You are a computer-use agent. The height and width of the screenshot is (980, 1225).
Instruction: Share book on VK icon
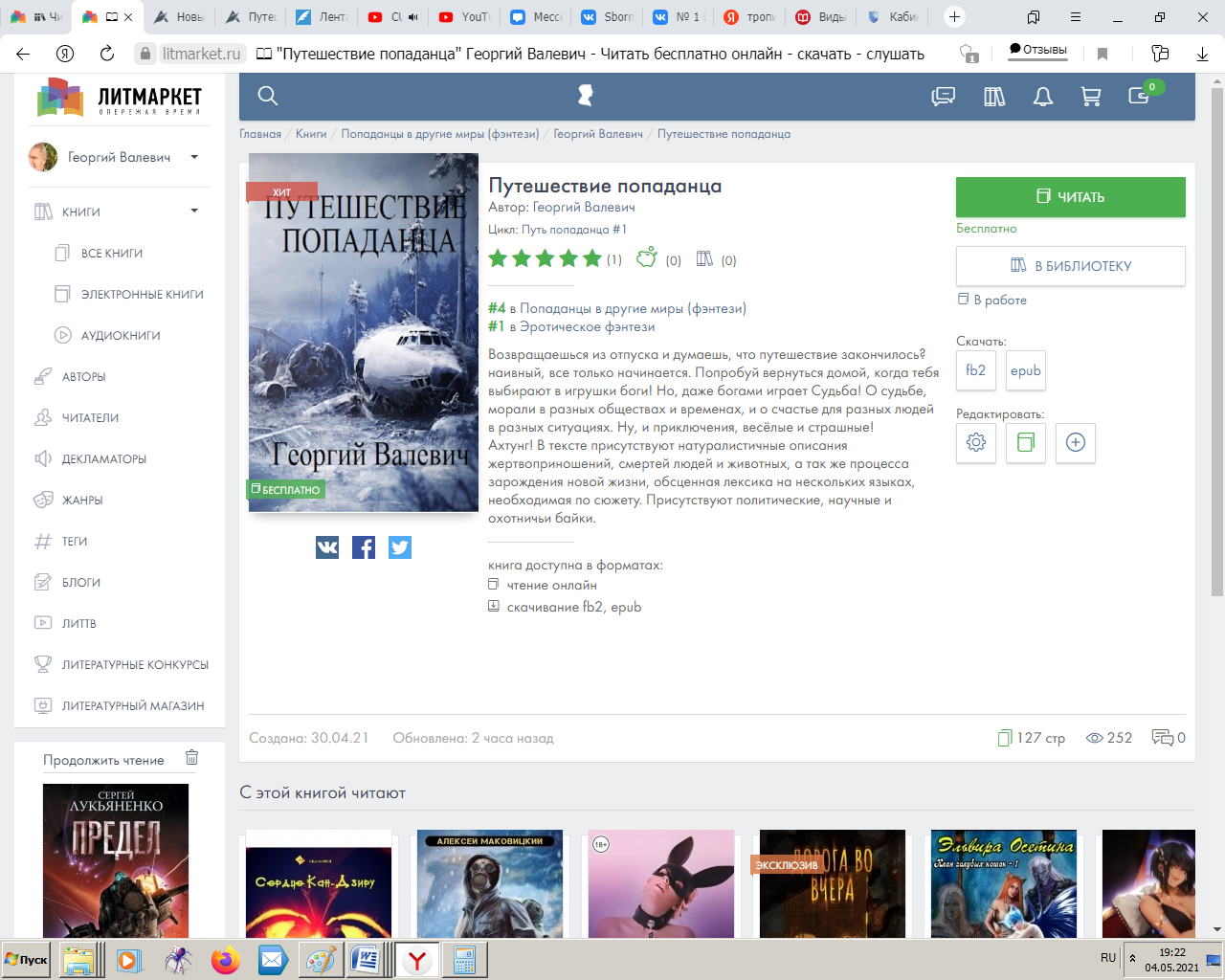327,547
